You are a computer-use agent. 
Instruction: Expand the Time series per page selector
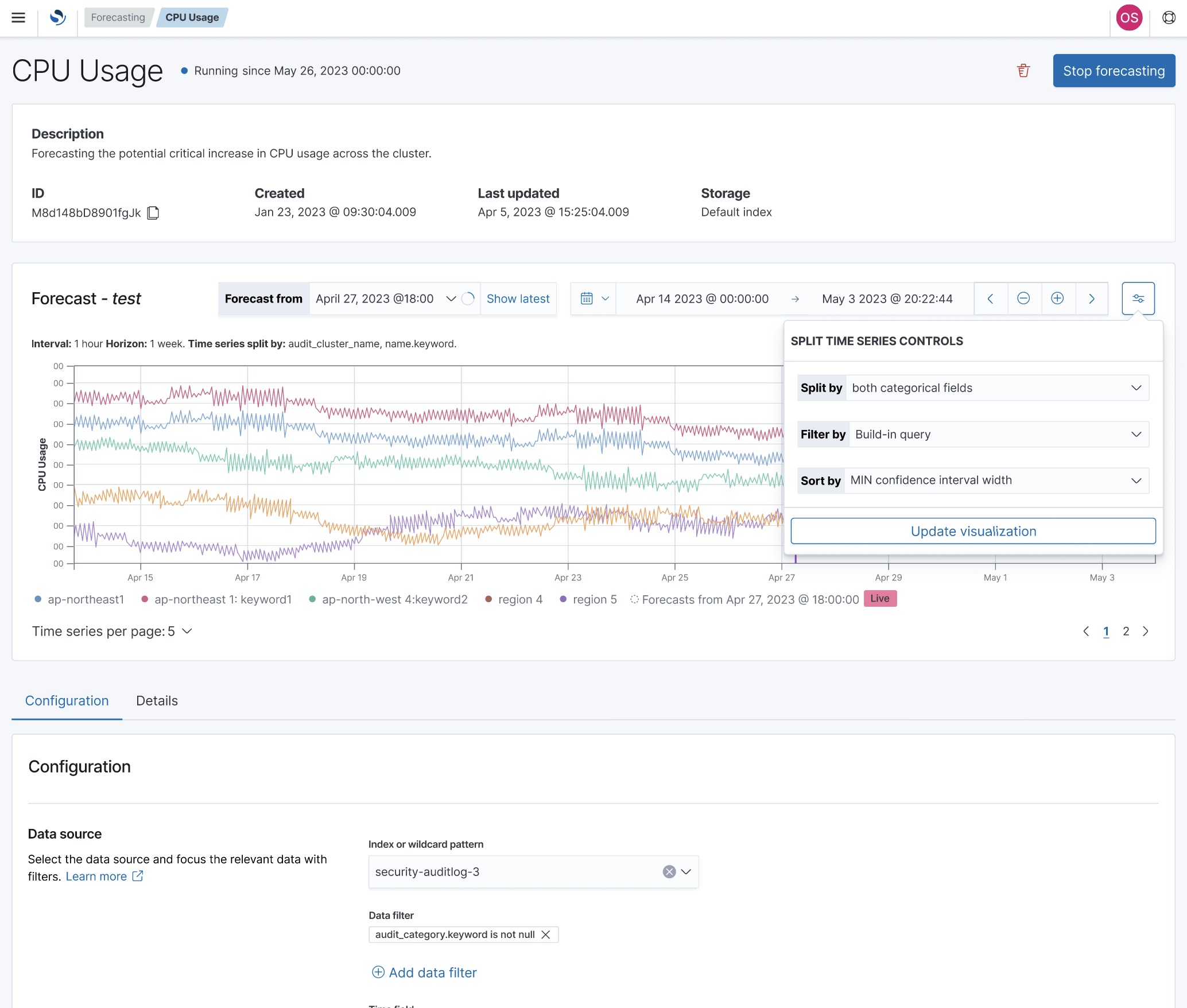click(x=185, y=631)
